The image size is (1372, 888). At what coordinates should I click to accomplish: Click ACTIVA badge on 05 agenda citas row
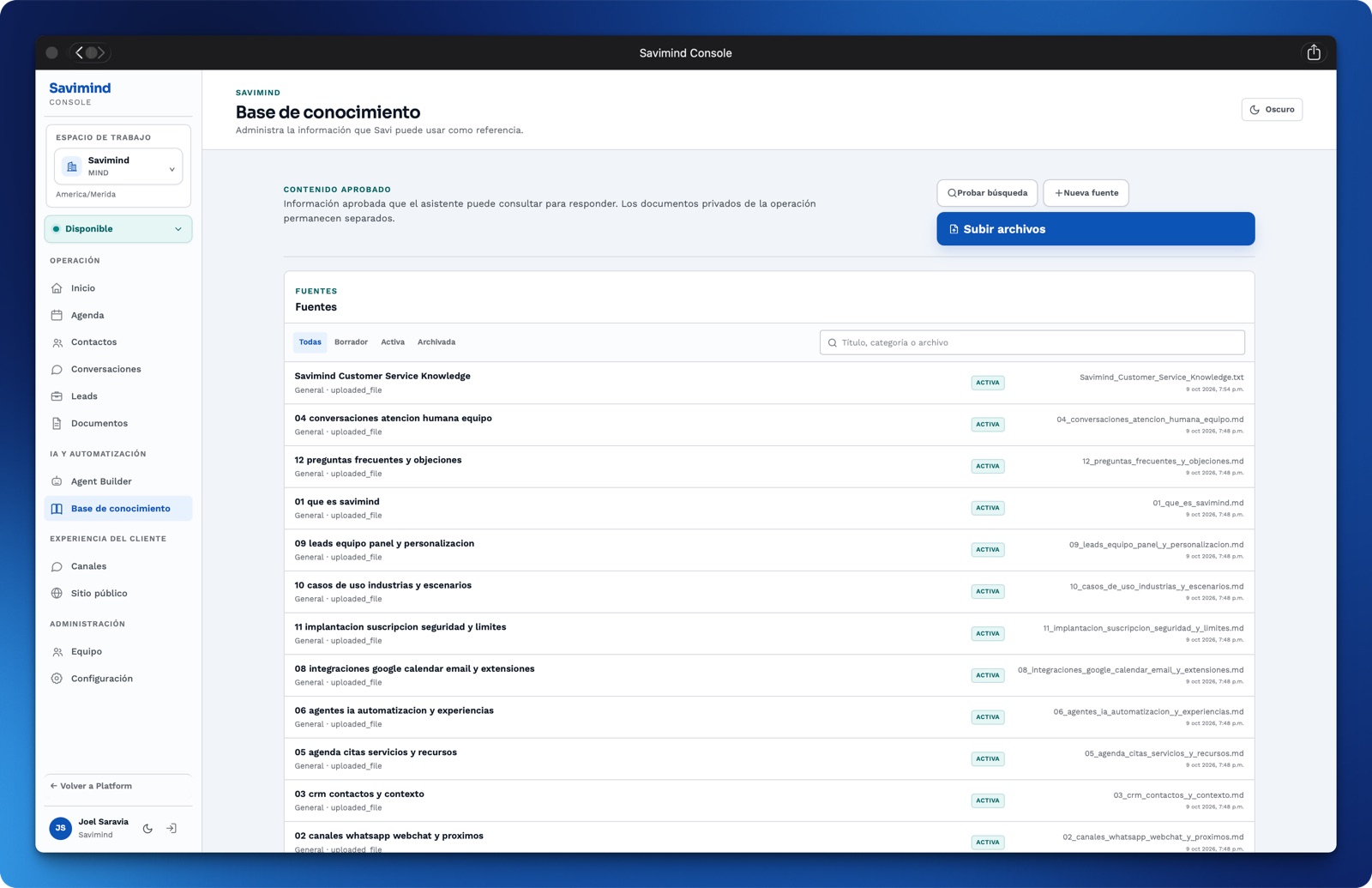[x=988, y=758]
